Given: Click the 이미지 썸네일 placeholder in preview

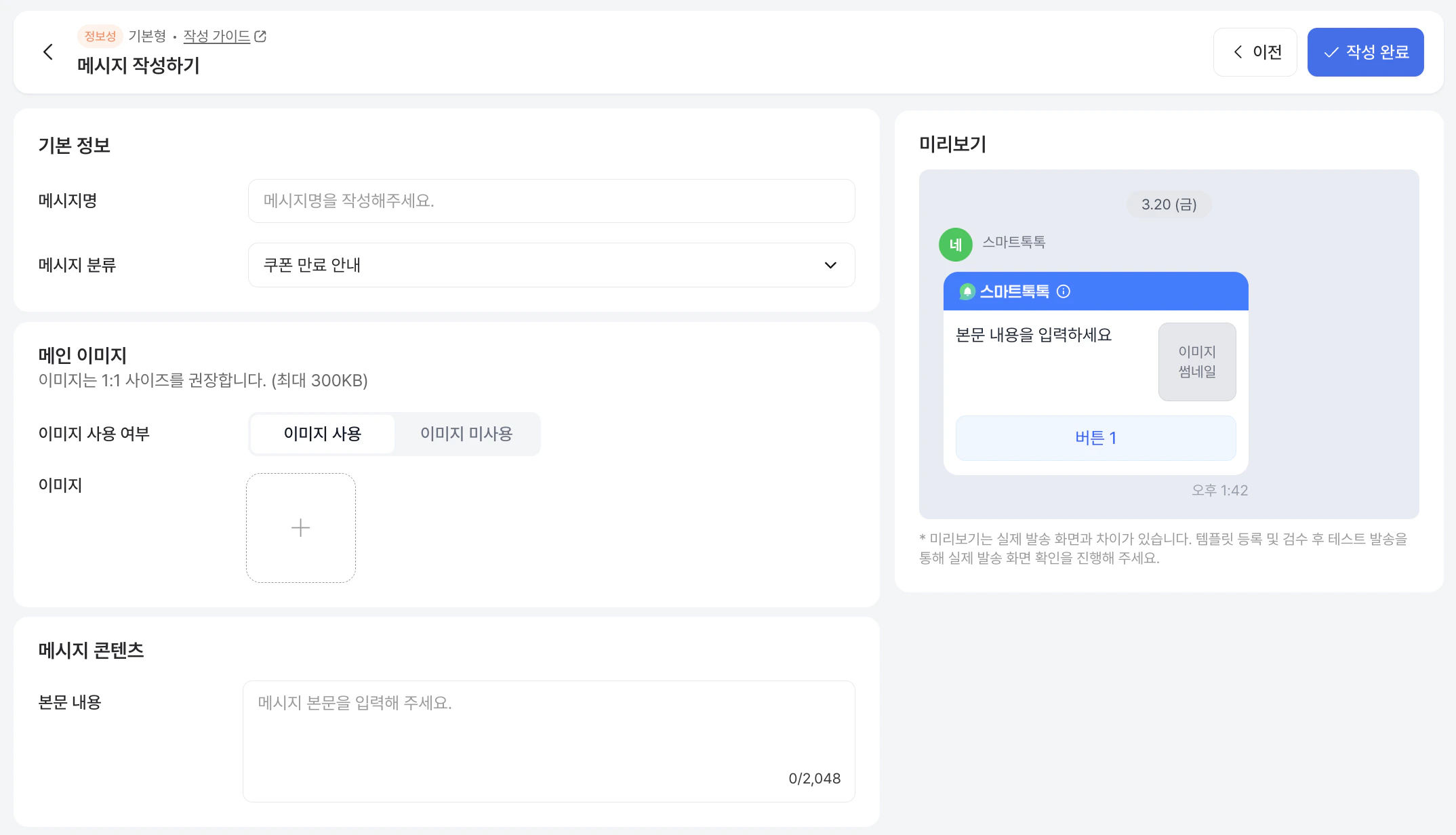Looking at the screenshot, I should [1196, 362].
